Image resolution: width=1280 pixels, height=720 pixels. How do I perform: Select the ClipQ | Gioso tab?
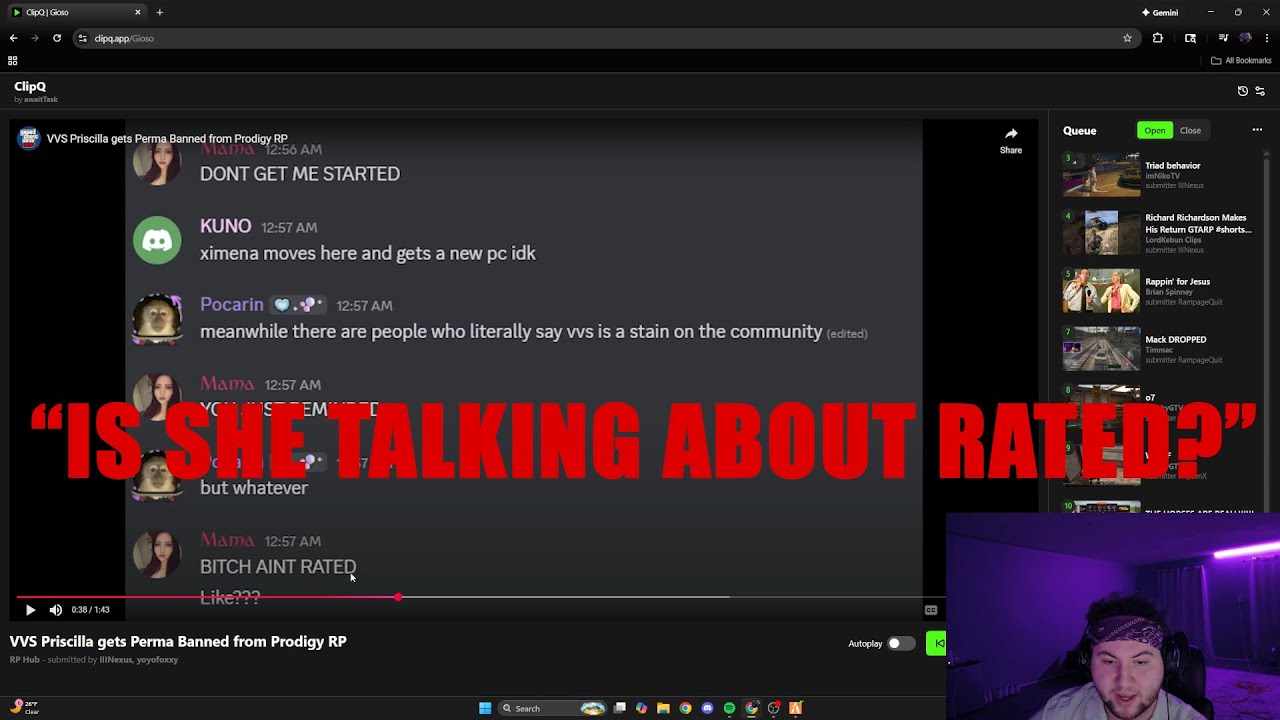coord(76,12)
